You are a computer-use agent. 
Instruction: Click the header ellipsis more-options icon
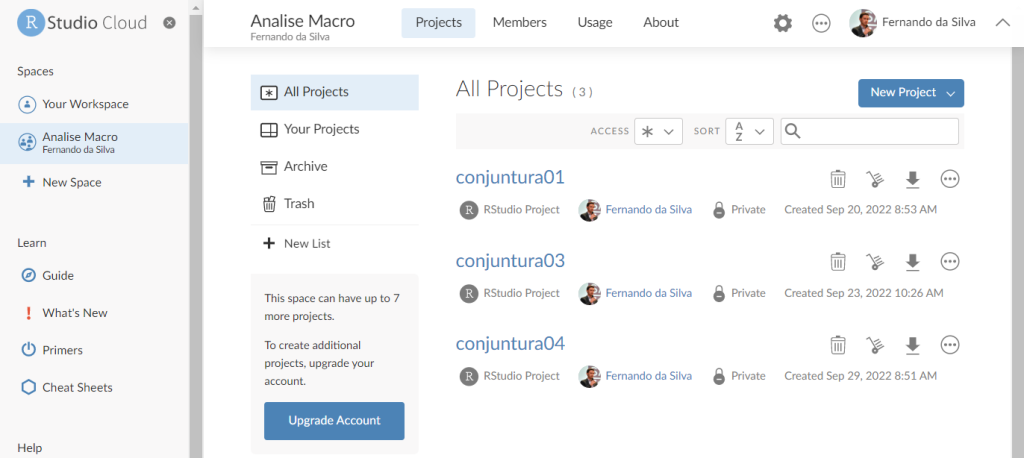tap(821, 24)
